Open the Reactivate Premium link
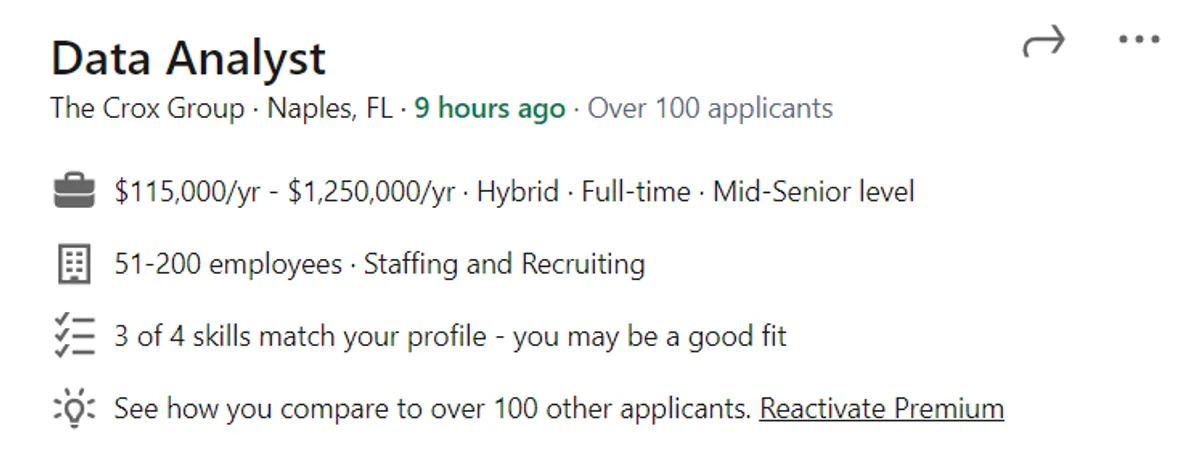Screen dimensions: 1200x471 (881, 409)
